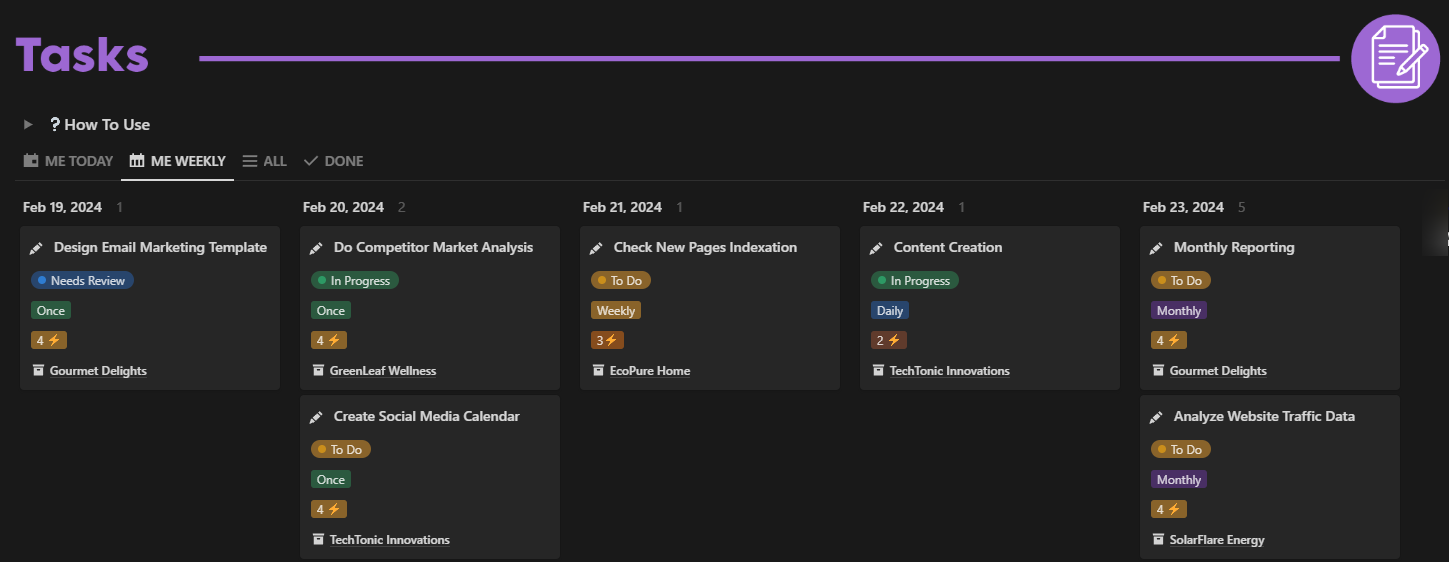Switch to the DONE view tab
The width and height of the screenshot is (1449, 562).
tap(333, 161)
